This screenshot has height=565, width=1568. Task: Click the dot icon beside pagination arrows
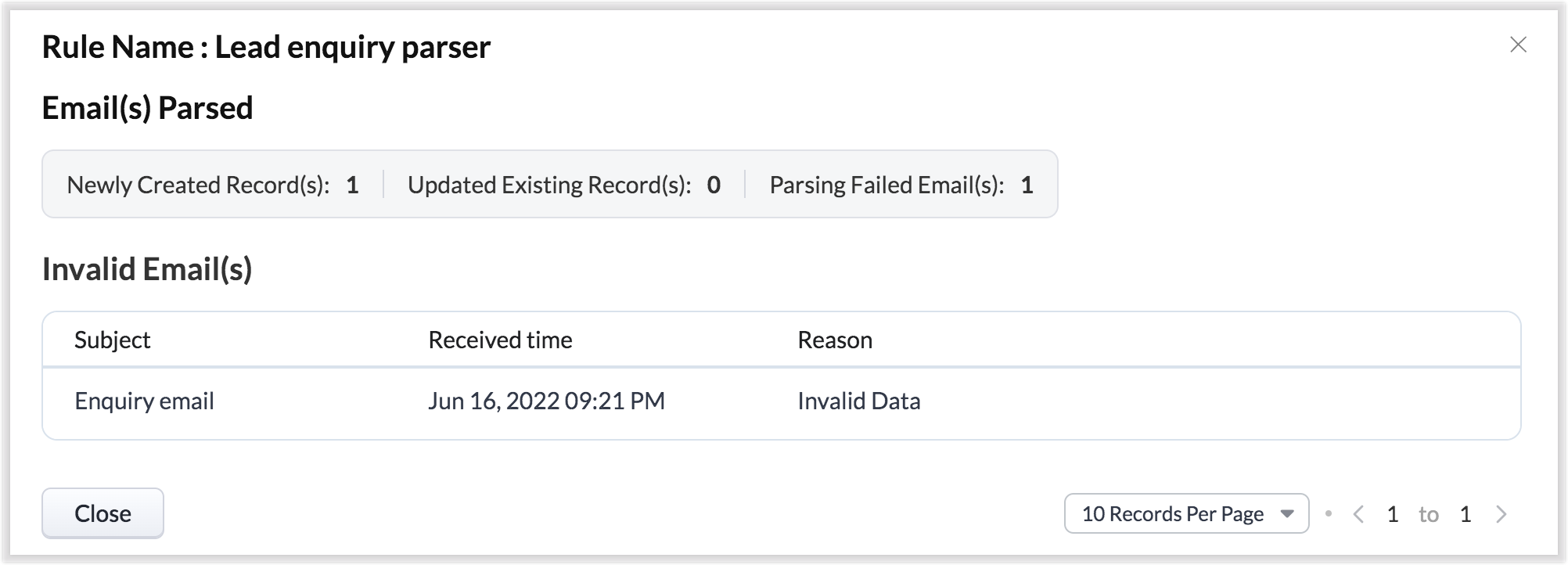click(1328, 514)
